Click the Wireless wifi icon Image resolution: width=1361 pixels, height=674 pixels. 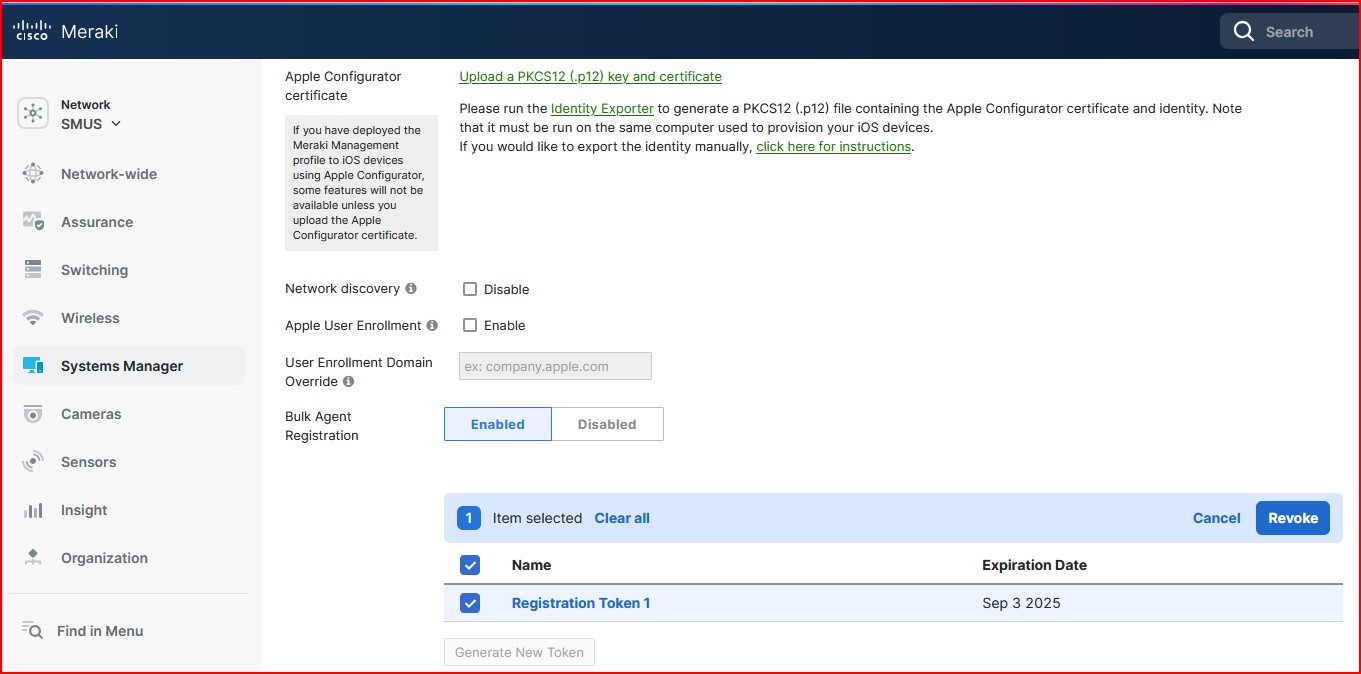[x=33, y=318]
